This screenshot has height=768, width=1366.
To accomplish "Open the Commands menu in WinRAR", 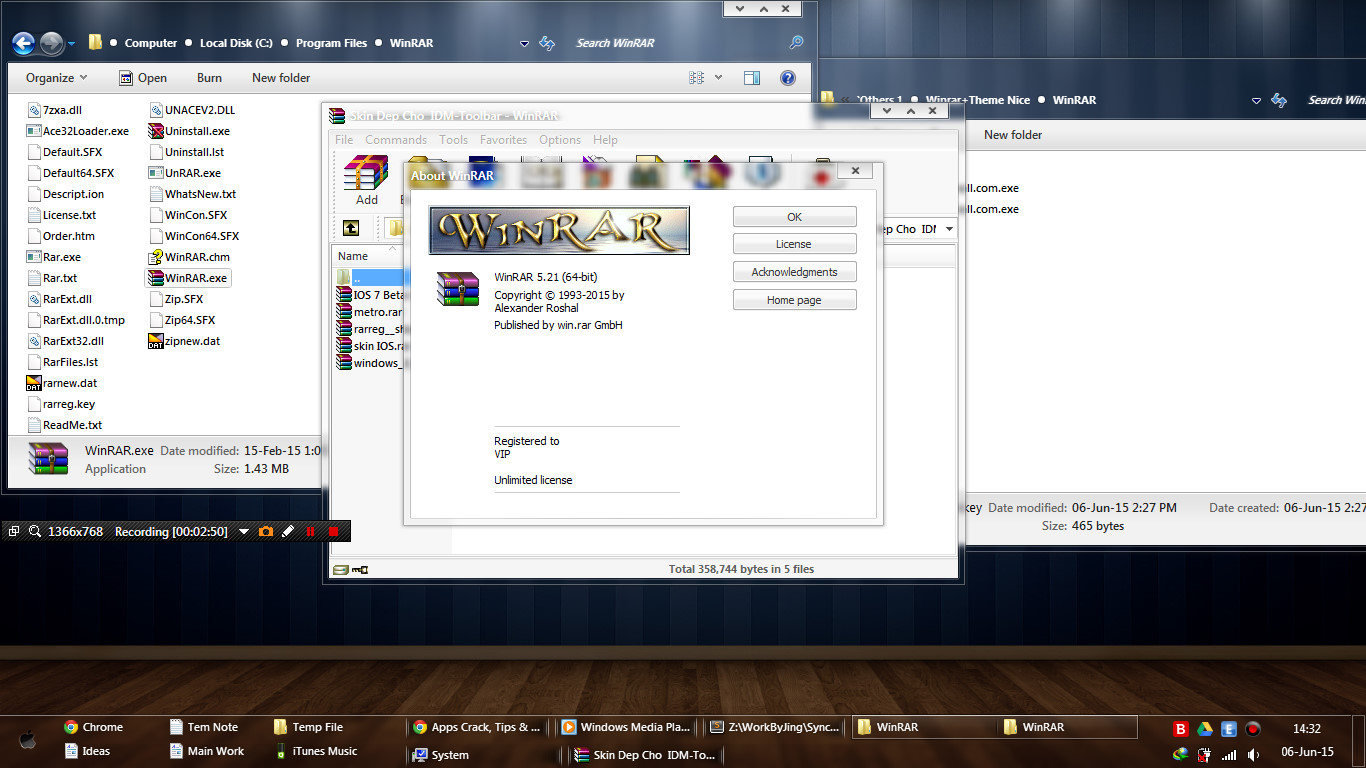I will [x=396, y=140].
